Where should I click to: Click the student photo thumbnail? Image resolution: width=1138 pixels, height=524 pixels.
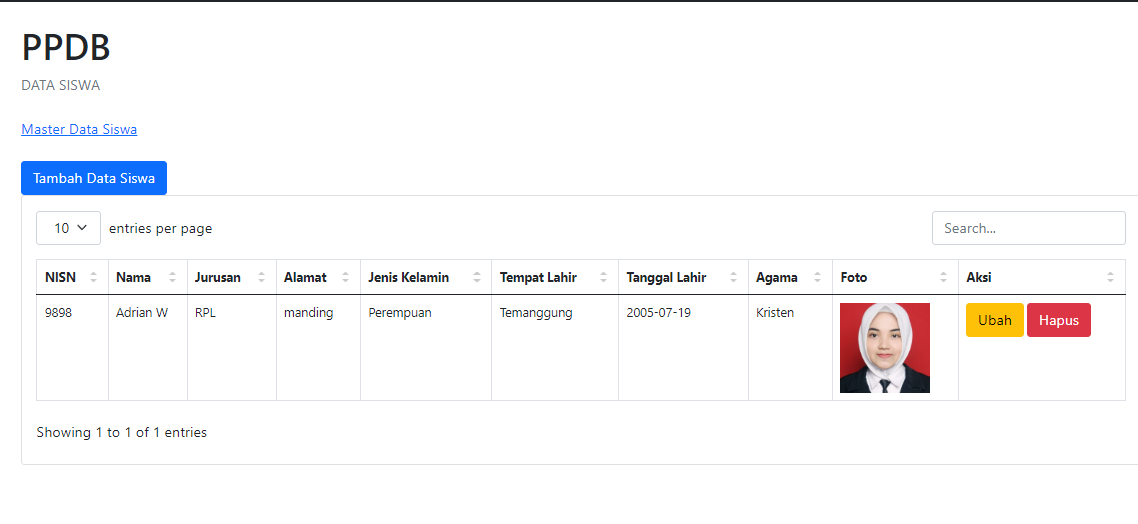click(885, 348)
